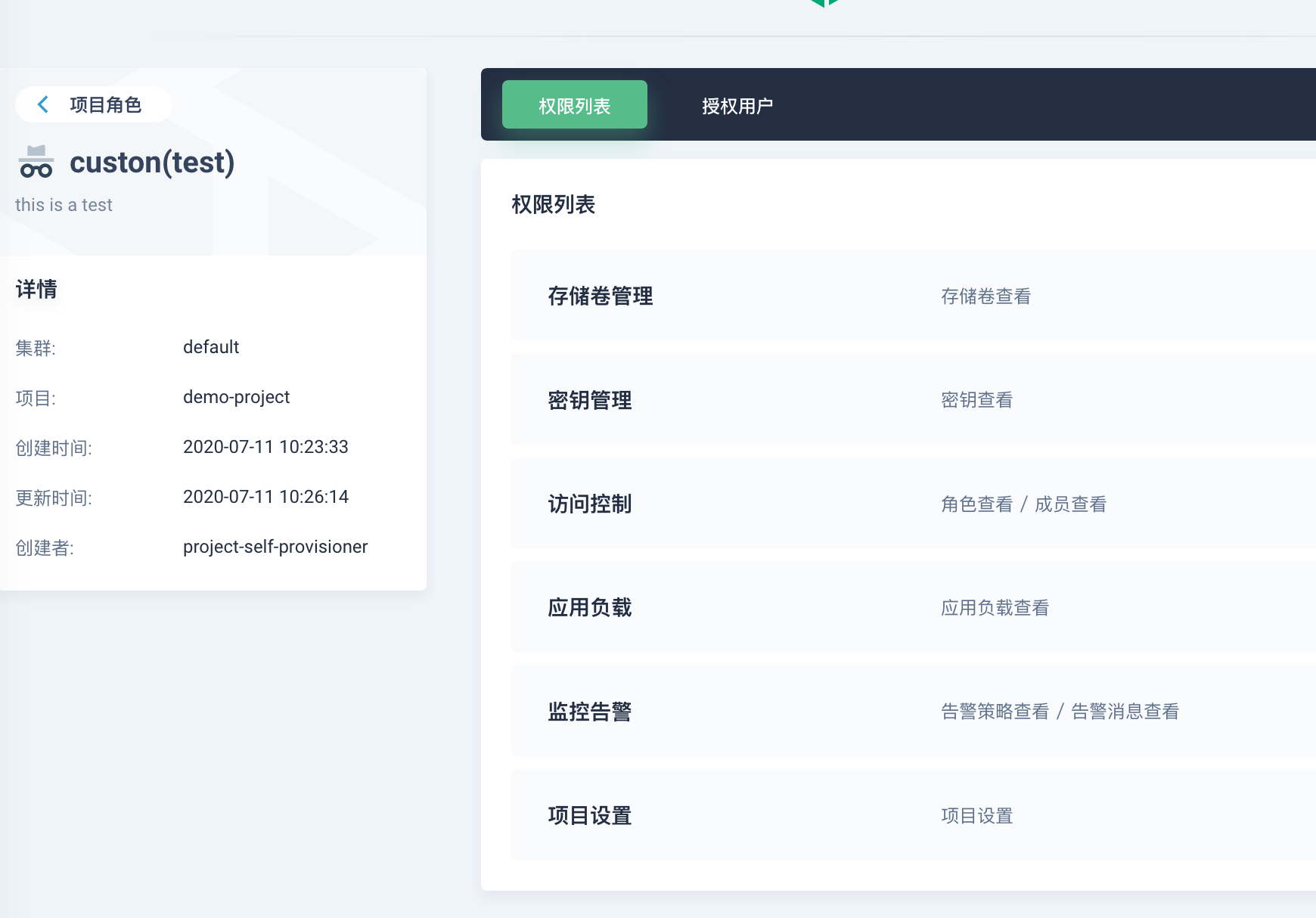Click the description 'this is a test'
The width and height of the screenshot is (1316, 918).
(x=64, y=205)
